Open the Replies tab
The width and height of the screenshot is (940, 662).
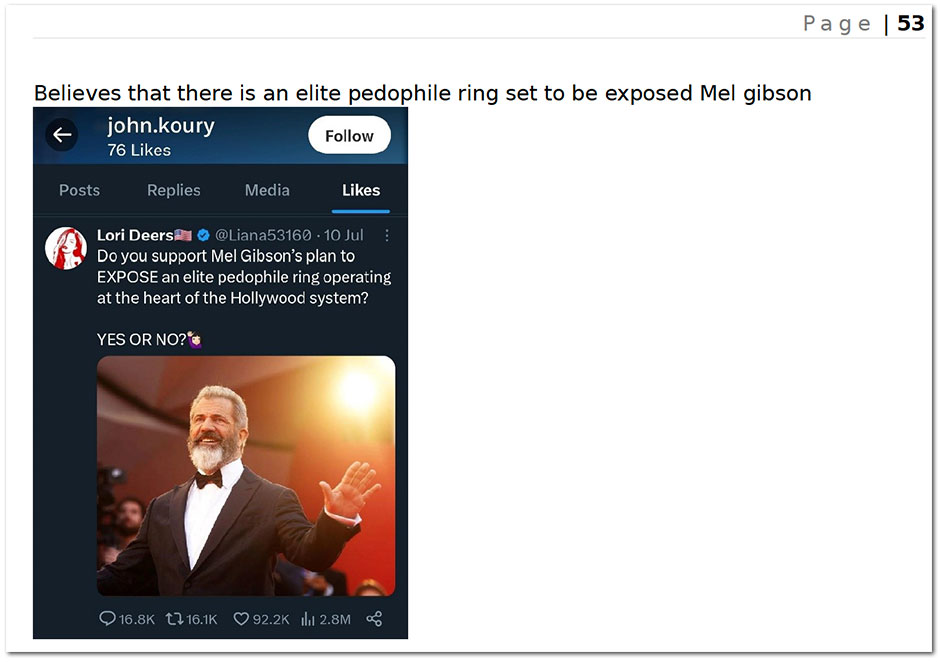pyautogui.click(x=173, y=190)
